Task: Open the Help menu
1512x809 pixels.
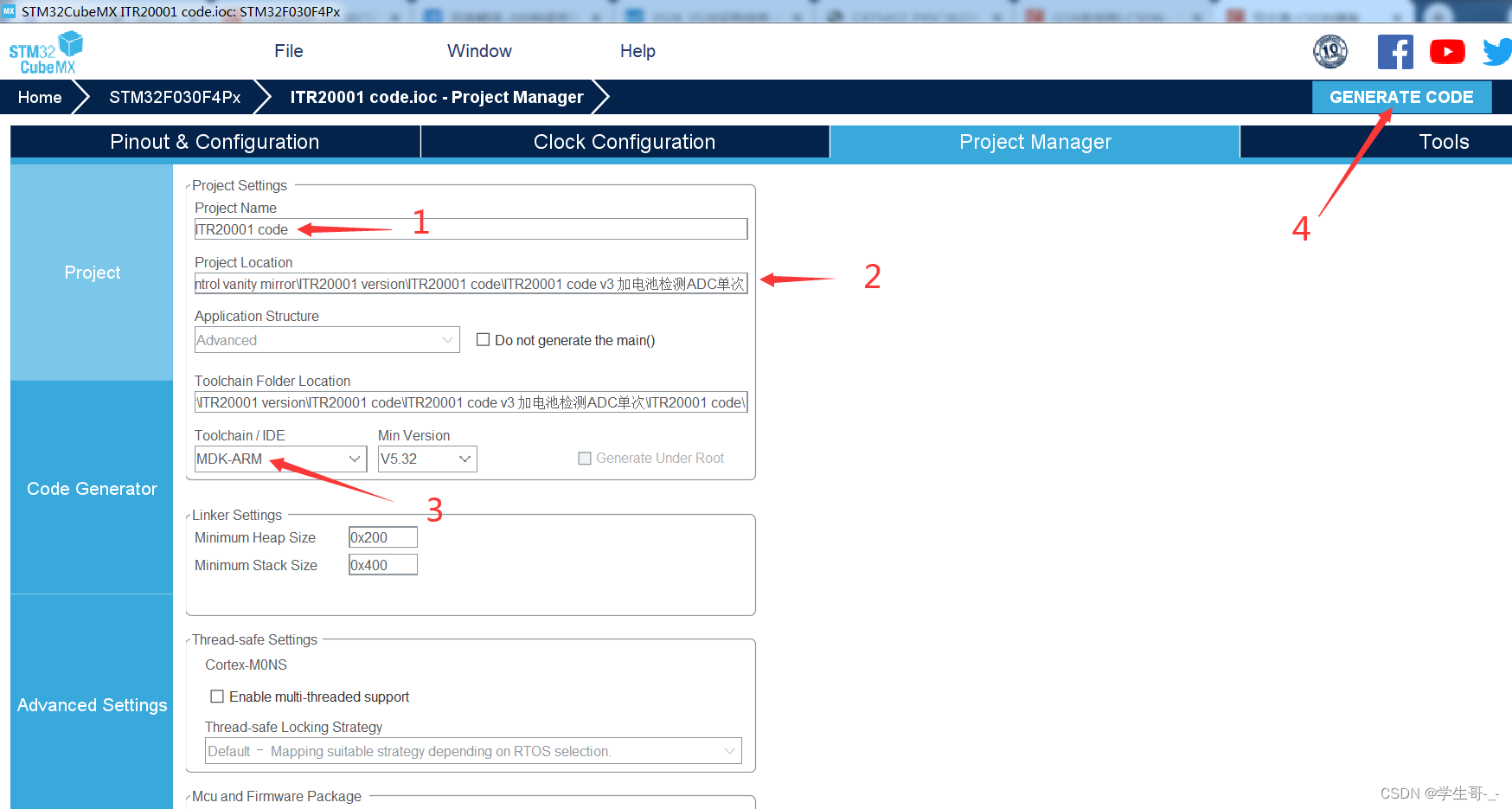Action: pos(637,51)
